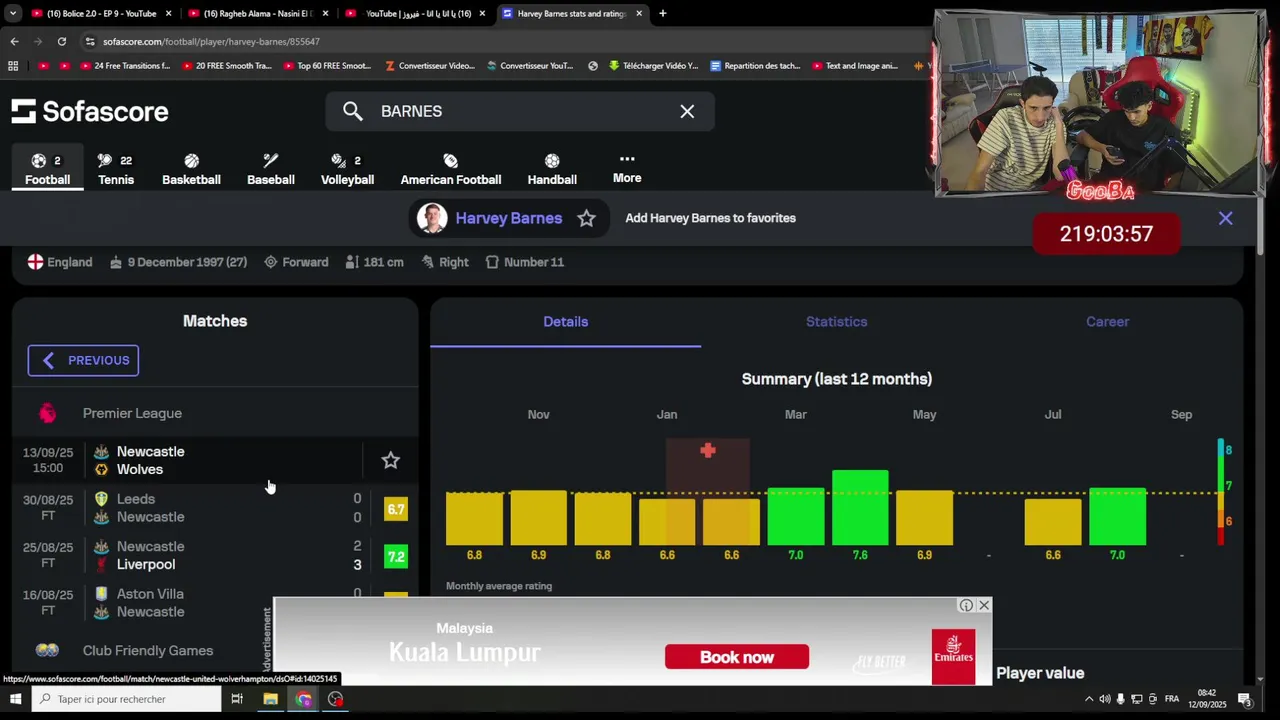
Task: Open Repartition des tach bookmark
Action: [x=755, y=66]
